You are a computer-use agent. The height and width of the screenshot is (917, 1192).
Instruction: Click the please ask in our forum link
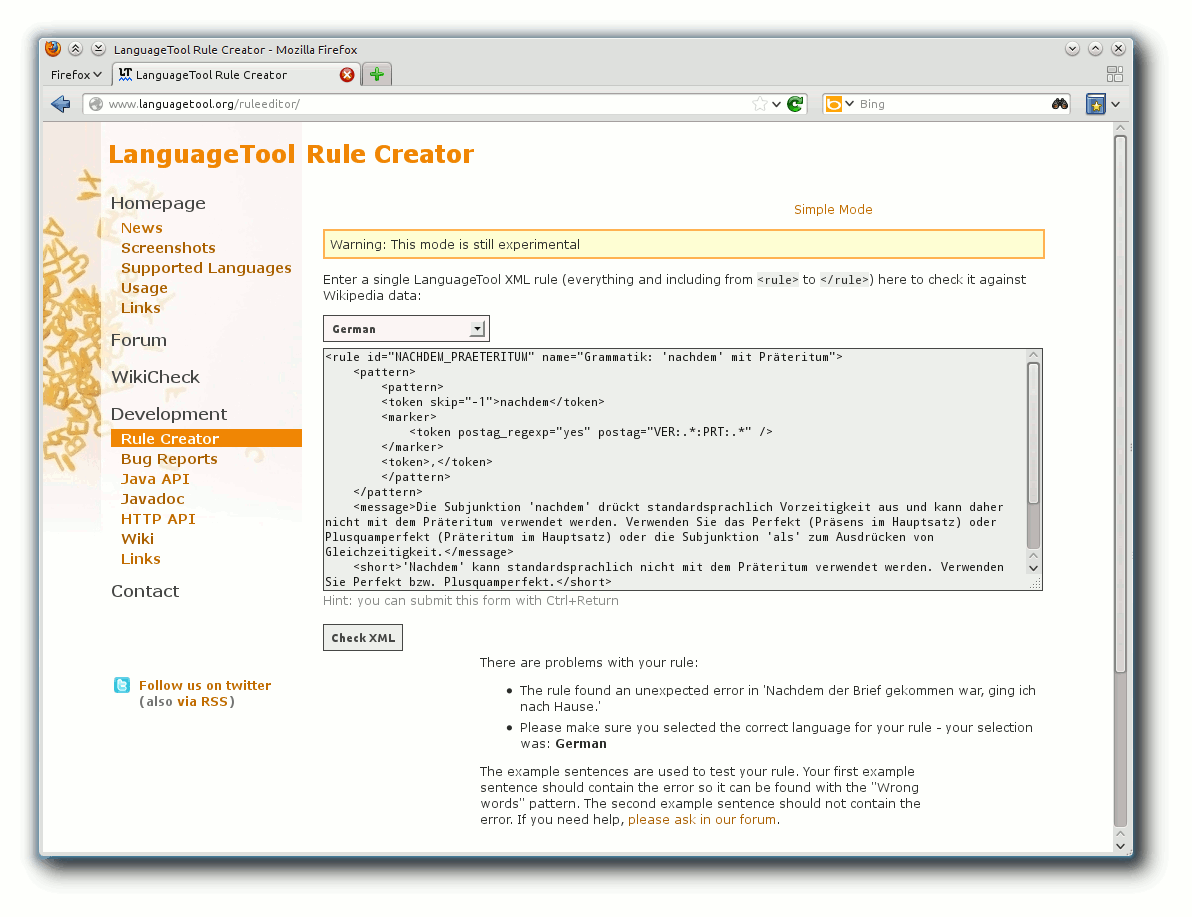702,820
